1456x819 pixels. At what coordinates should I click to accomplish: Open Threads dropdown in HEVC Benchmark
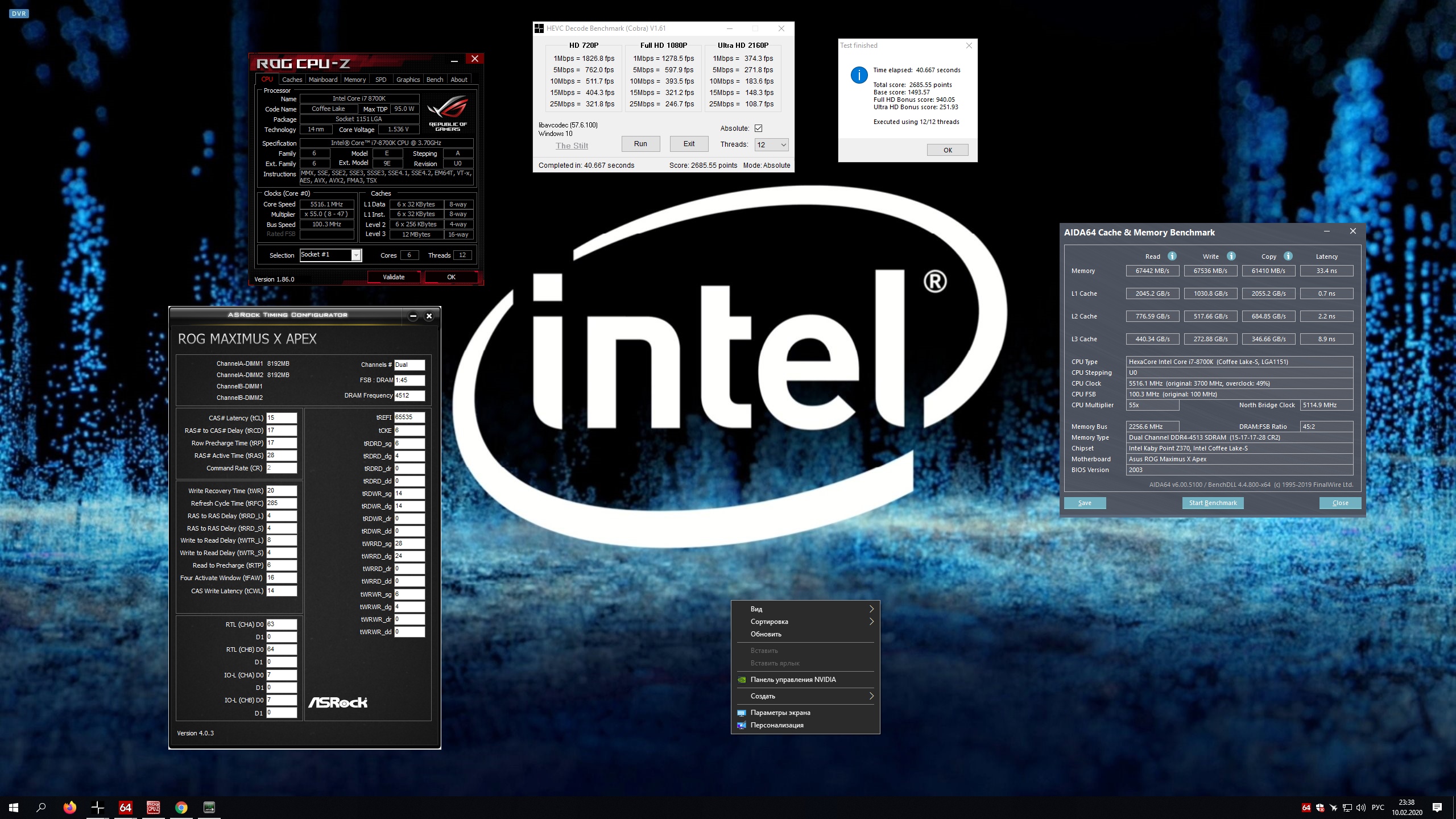pos(771,144)
